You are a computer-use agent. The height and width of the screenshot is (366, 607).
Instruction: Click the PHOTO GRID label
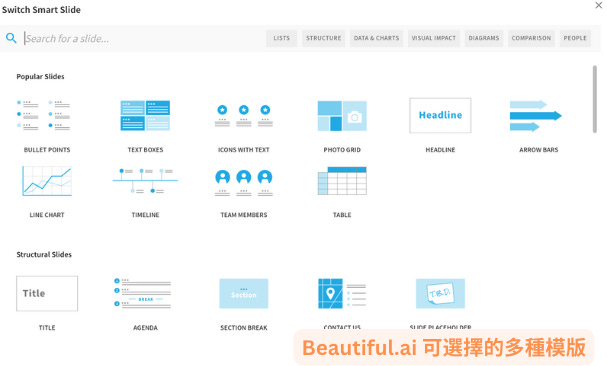pos(342,149)
